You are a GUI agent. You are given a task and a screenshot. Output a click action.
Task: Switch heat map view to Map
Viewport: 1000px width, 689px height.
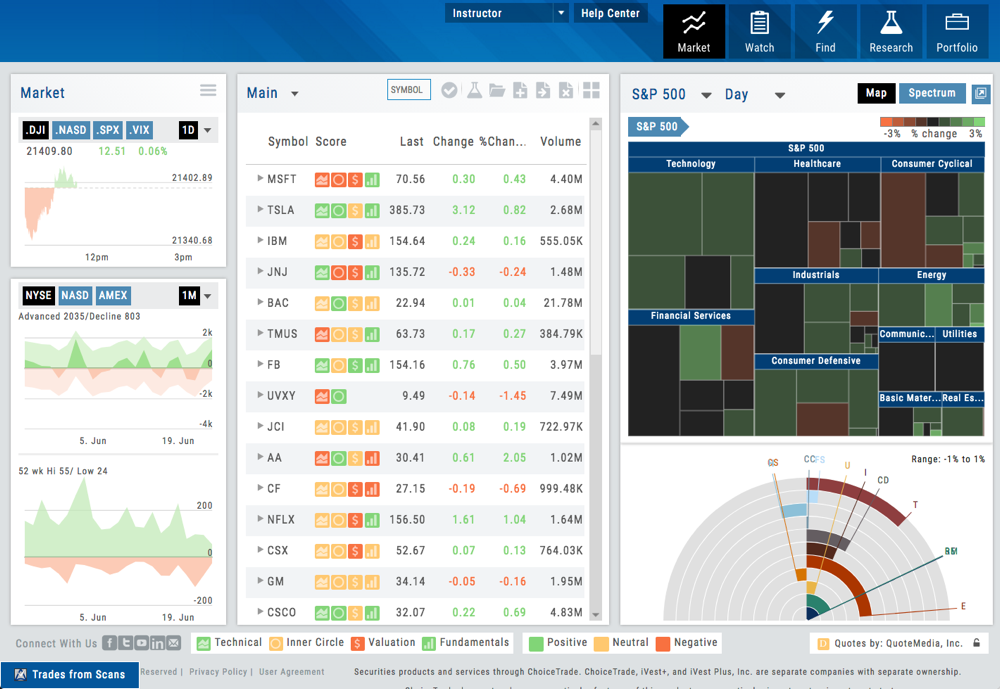click(x=876, y=93)
